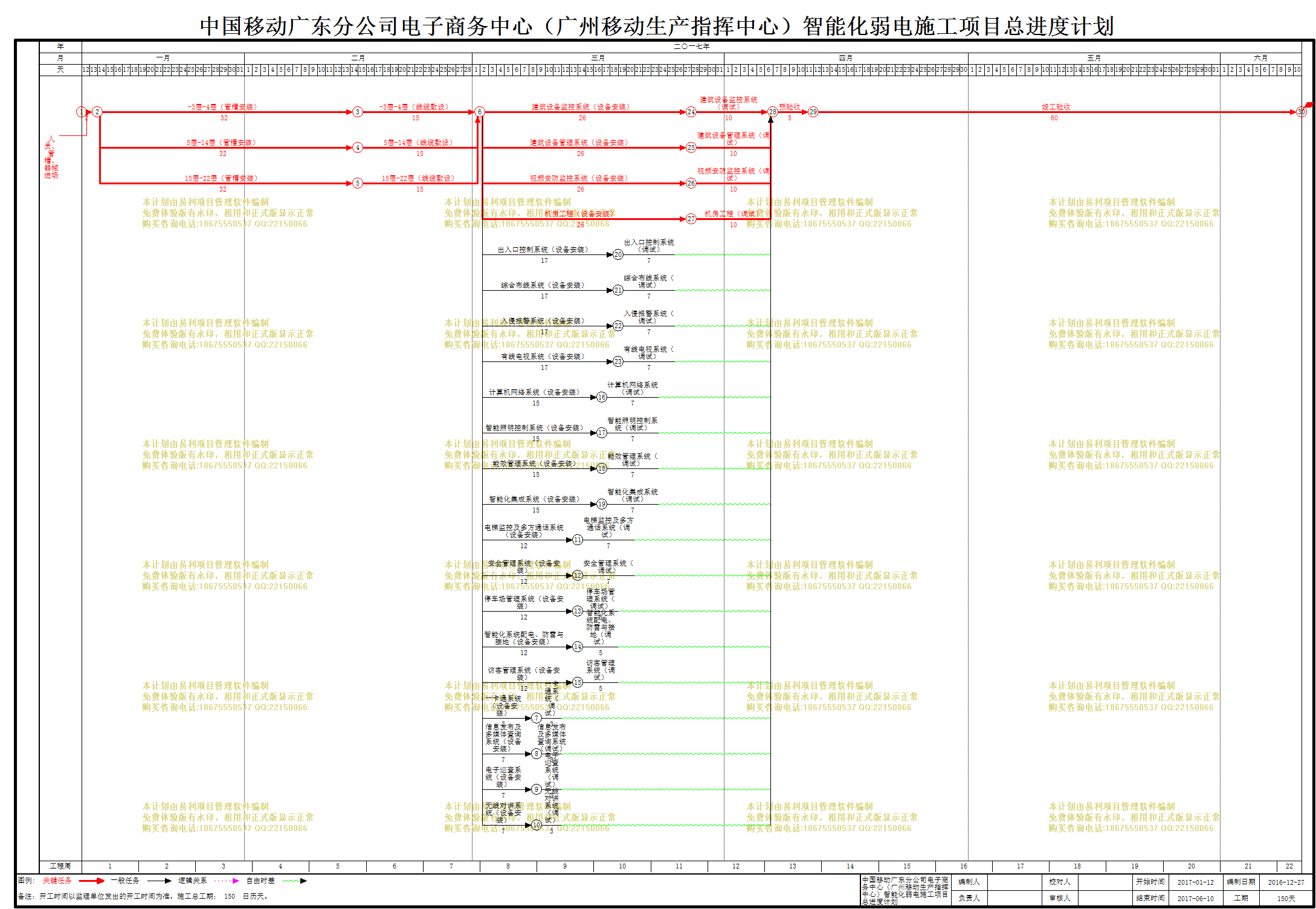Viewport: 1316px width, 909px height.
Task: Click node 28 before 预验收
Action: coord(773,112)
